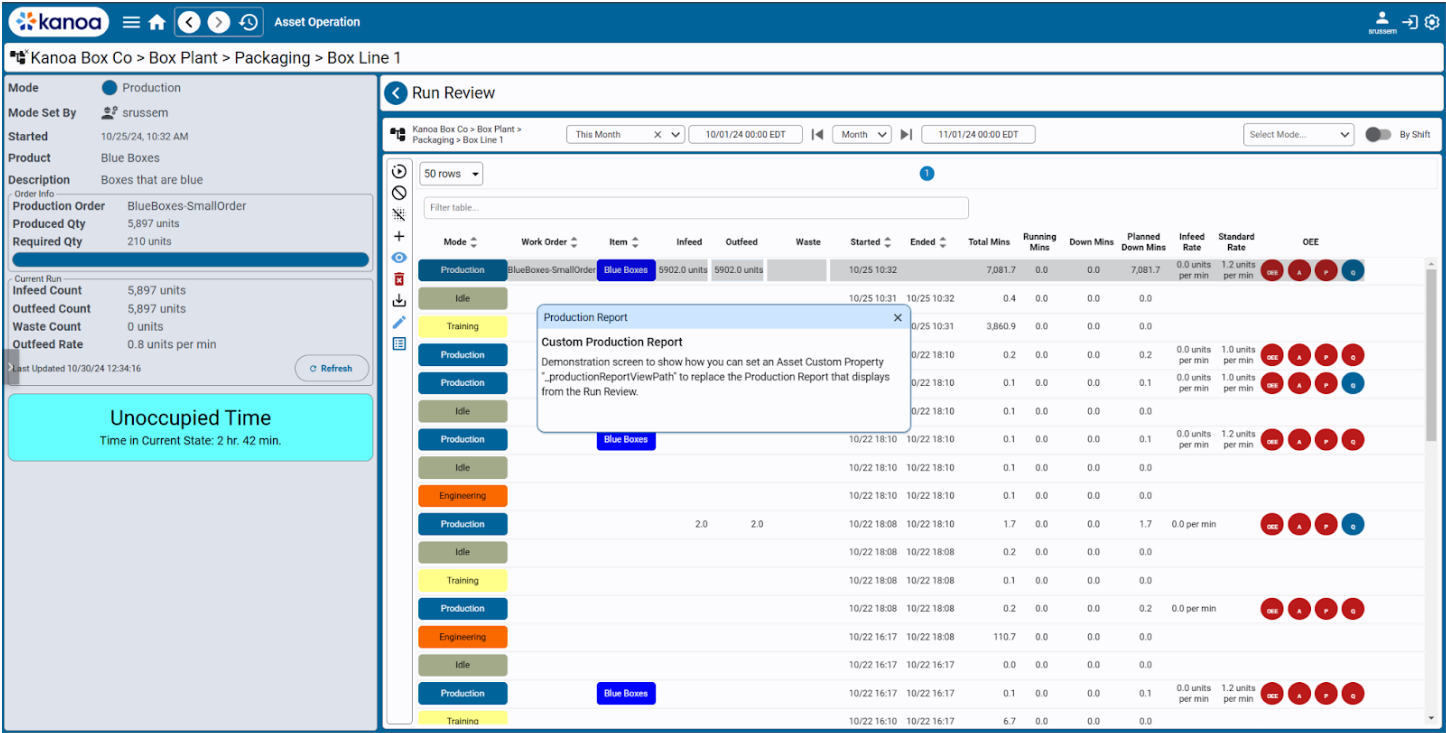Click the end date 11/01/24 00:00 EDT field
This screenshot has height=733, width=1446.
[x=978, y=134]
